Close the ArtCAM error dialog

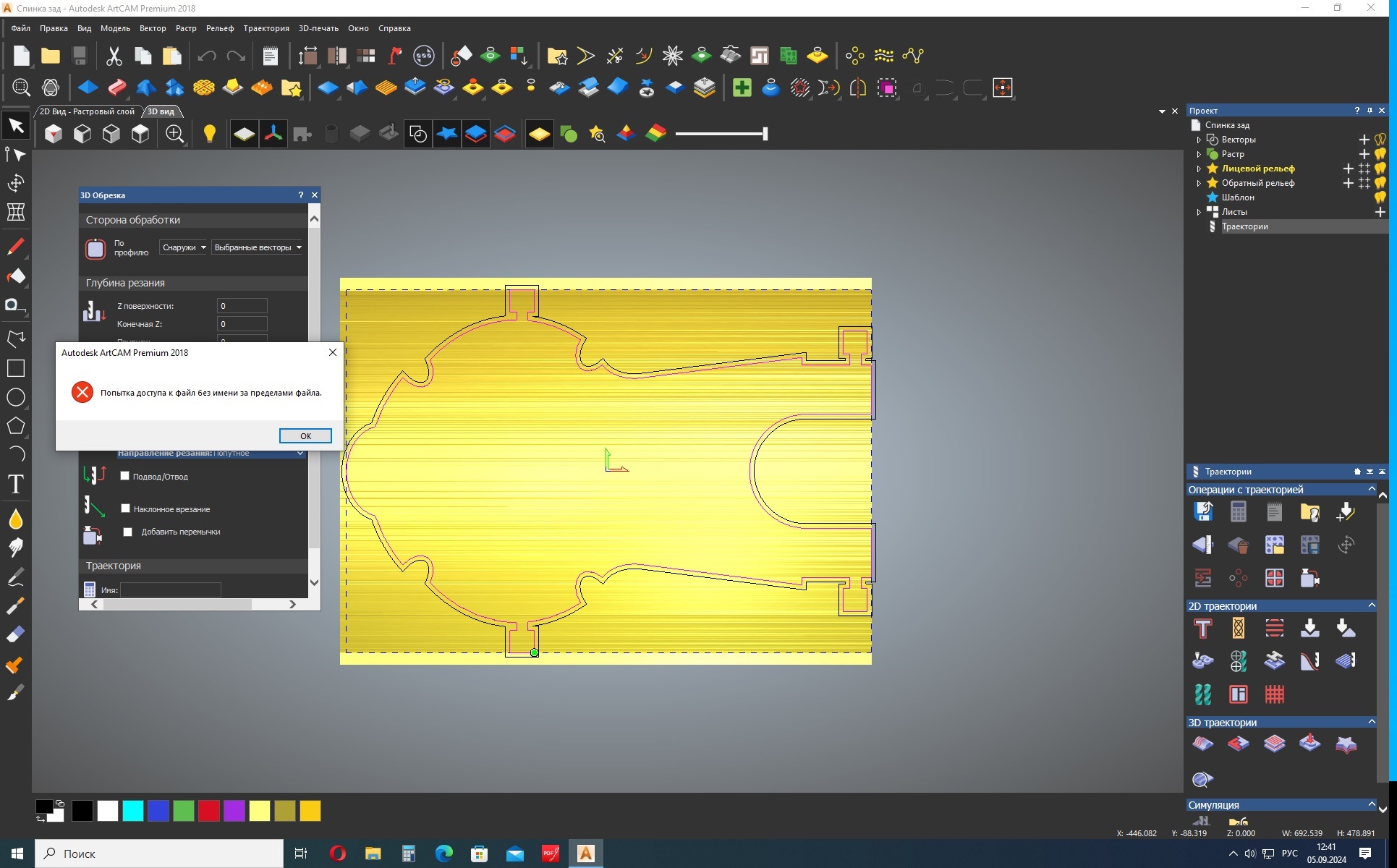click(x=333, y=352)
